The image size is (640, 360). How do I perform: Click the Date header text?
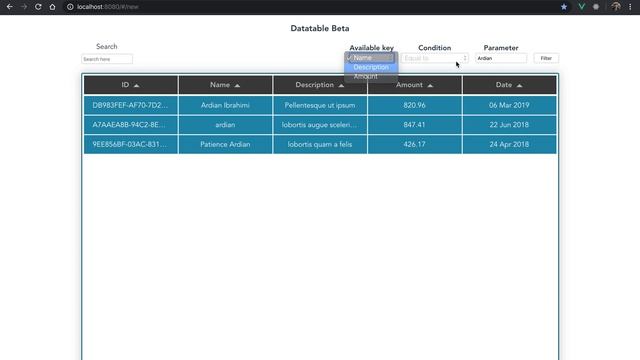tap(504, 85)
